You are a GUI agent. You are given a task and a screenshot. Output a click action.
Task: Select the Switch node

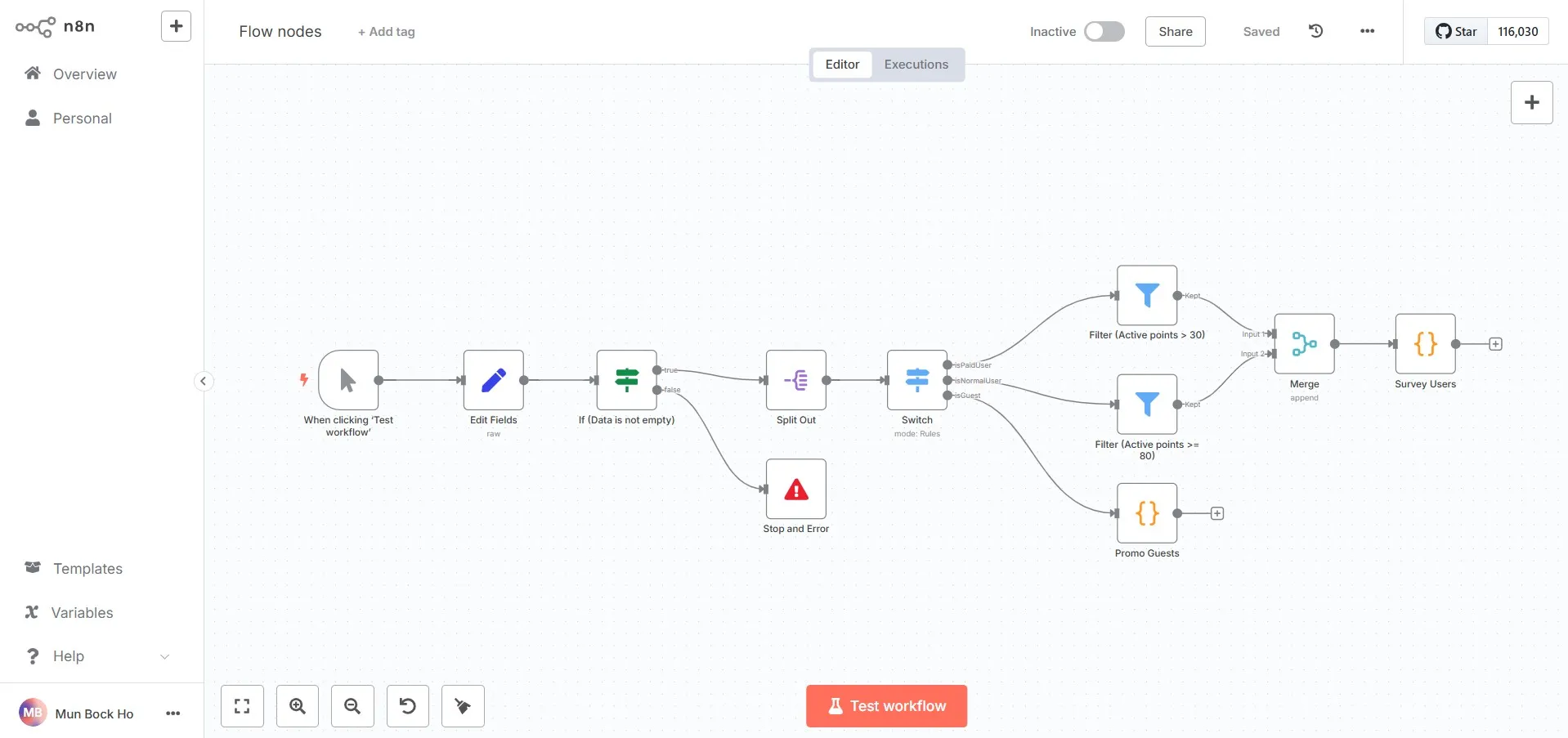click(917, 380)
